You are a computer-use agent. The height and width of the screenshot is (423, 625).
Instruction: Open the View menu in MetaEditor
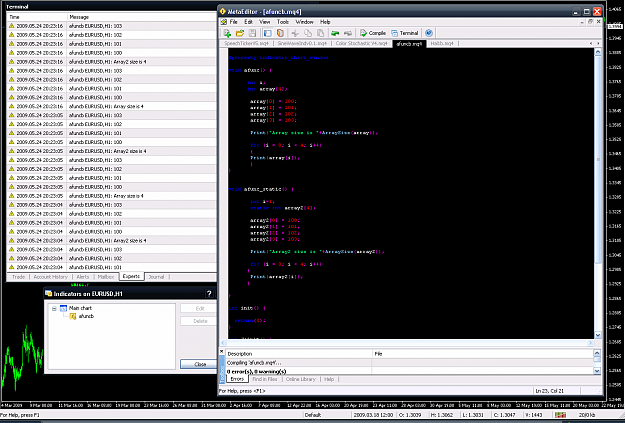[265, 22]
